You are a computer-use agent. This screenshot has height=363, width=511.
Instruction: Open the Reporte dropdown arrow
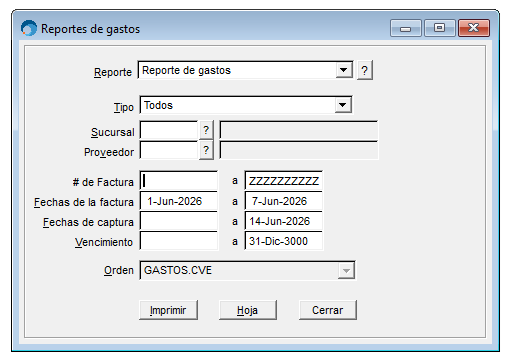(x=343, y=70)
